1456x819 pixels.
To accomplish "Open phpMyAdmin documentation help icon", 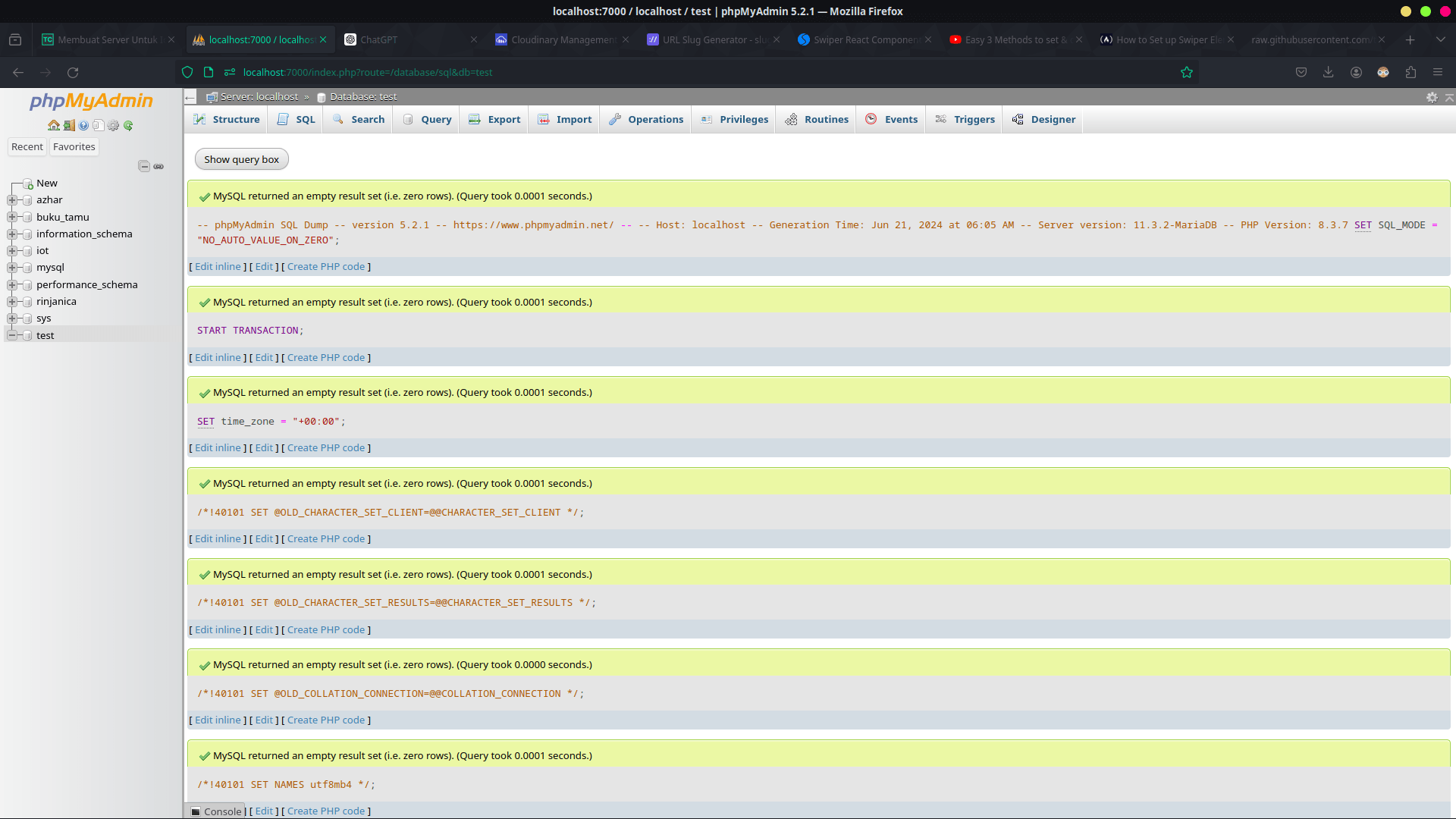I will tap(83, 126).
